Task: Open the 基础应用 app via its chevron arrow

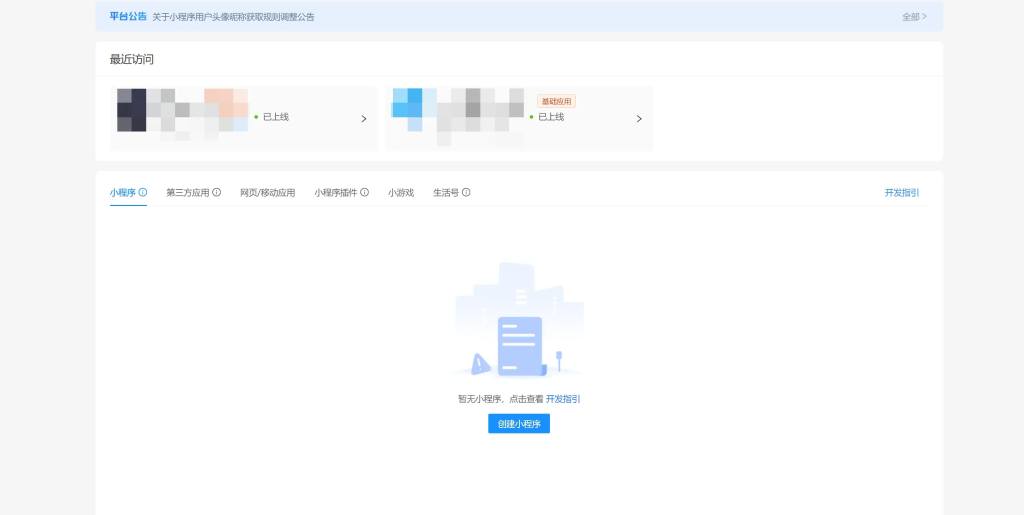Action: [x=639, y=119]
